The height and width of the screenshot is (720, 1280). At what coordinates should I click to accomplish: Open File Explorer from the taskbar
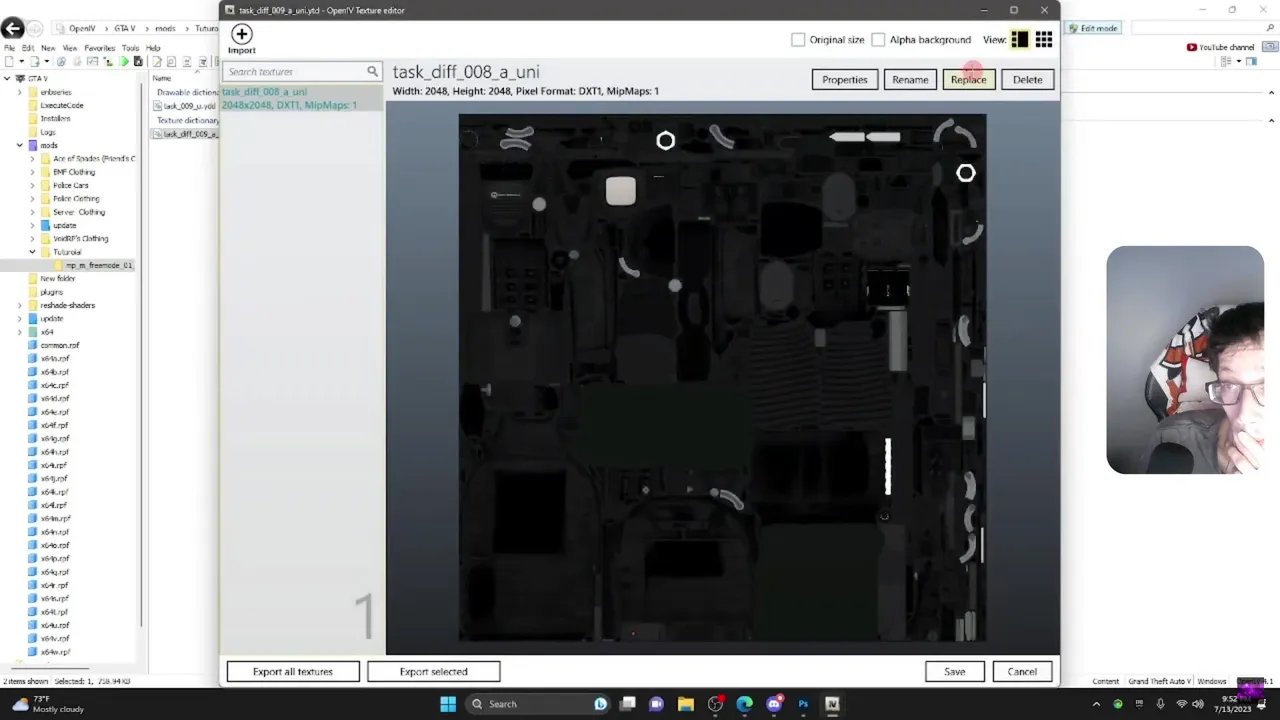[686, 704]
